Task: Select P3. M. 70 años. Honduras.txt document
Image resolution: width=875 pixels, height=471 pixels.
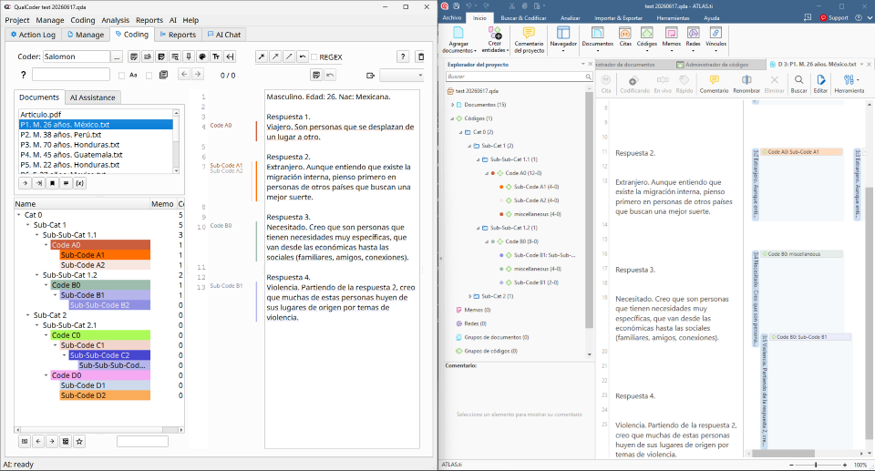Action: [x=95, y=145]
